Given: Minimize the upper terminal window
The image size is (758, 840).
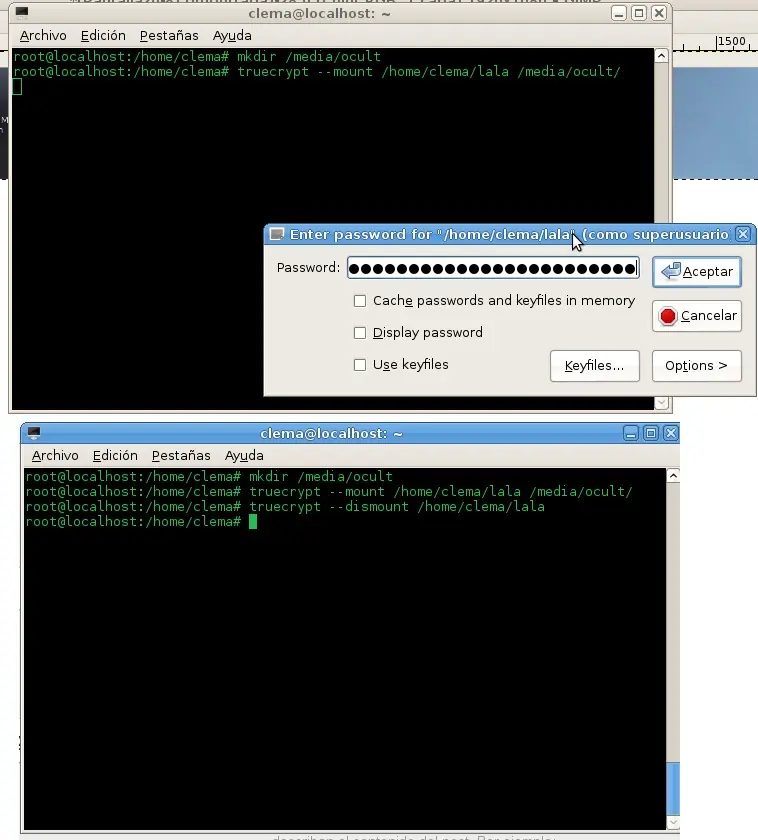Looking at the screenshot, I should pyautogui.click(x=619, y=13).
